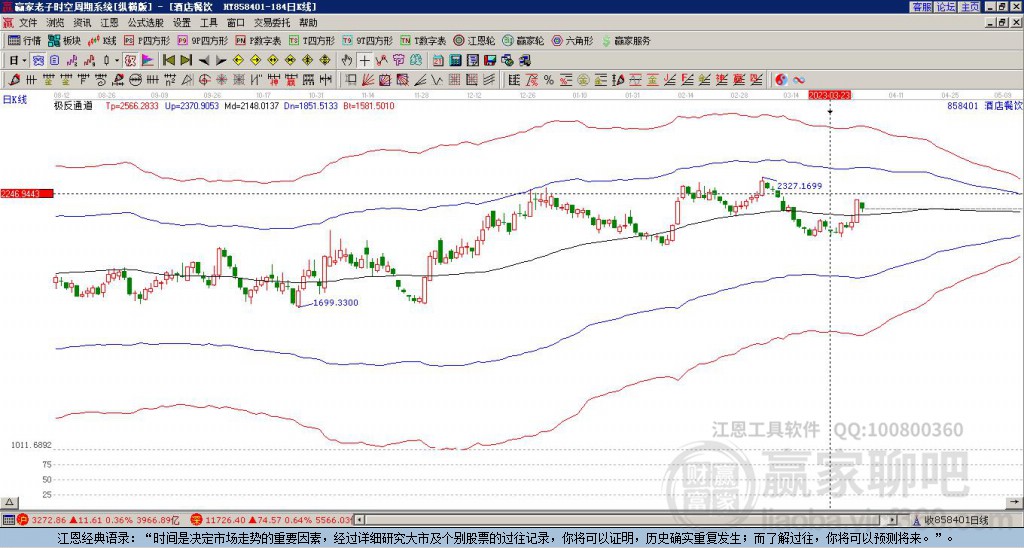Click the gold 金 coin circle icon
Image resolution: width=1024 pixels, height=548 pixels.
click(582, 80)
